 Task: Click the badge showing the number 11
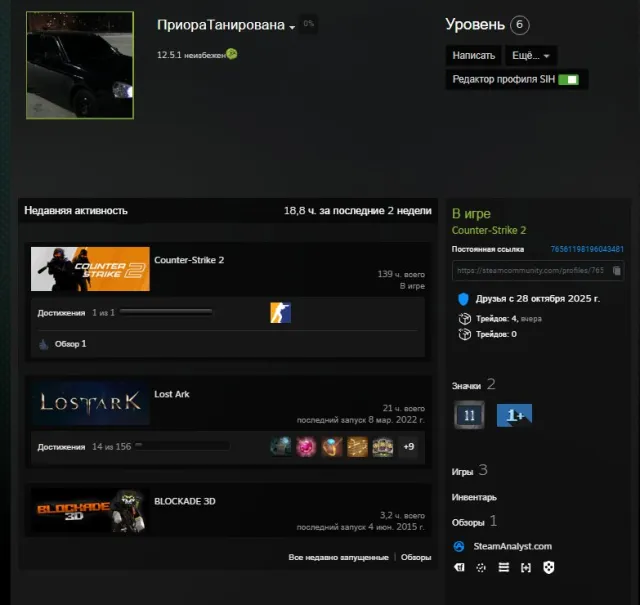tap(469, 415)
